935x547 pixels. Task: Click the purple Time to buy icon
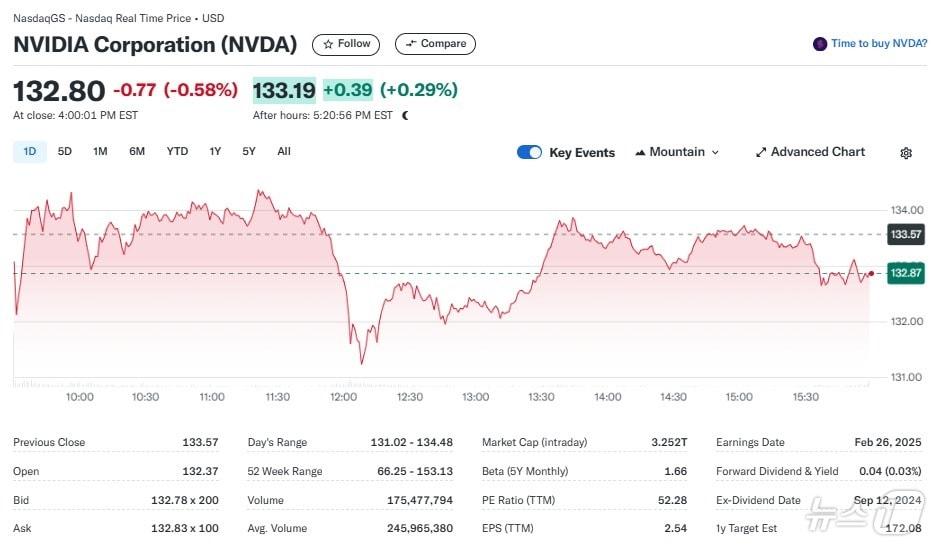coord(820,44)
